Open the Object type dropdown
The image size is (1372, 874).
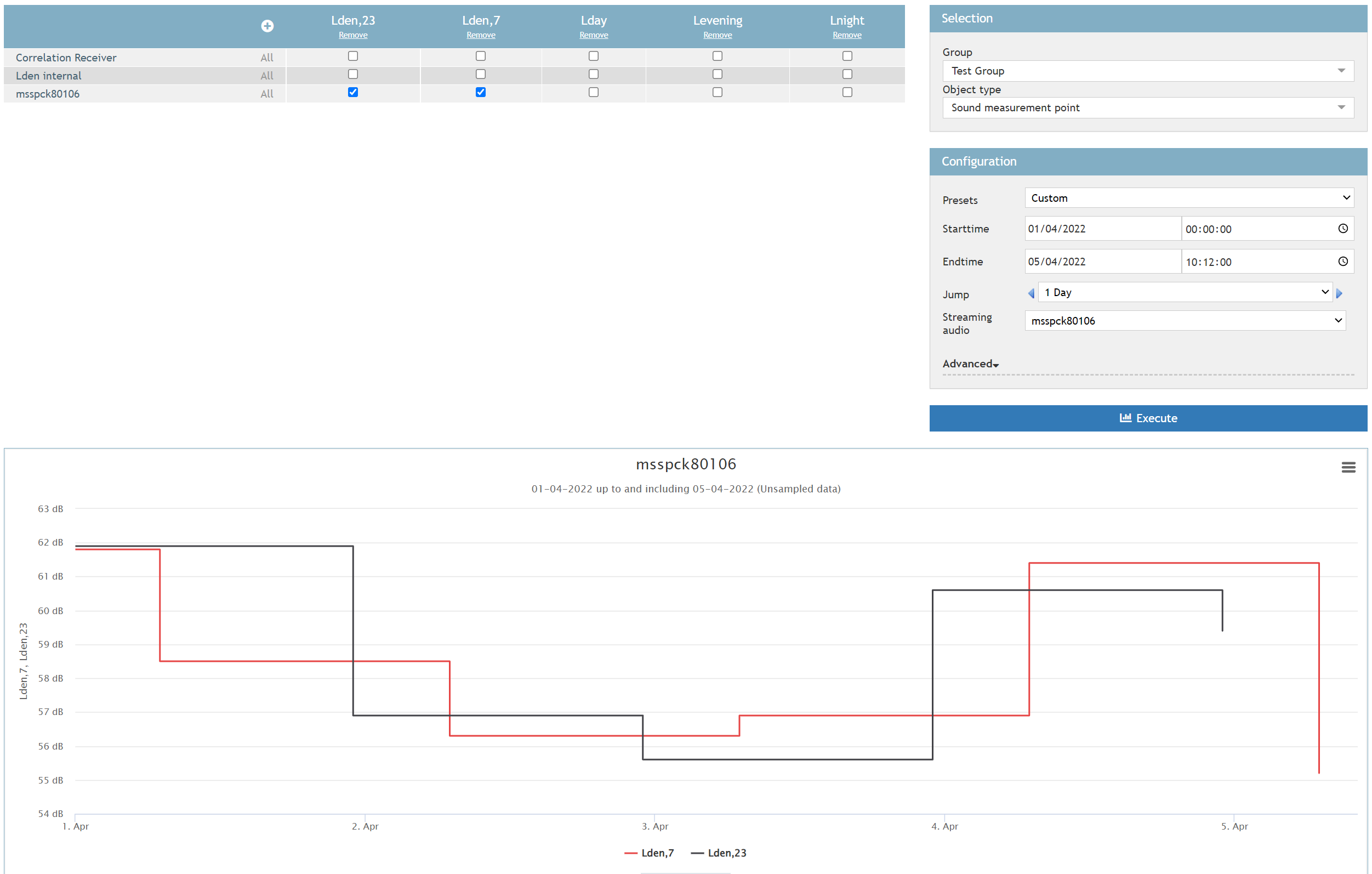coord(1147,107)
